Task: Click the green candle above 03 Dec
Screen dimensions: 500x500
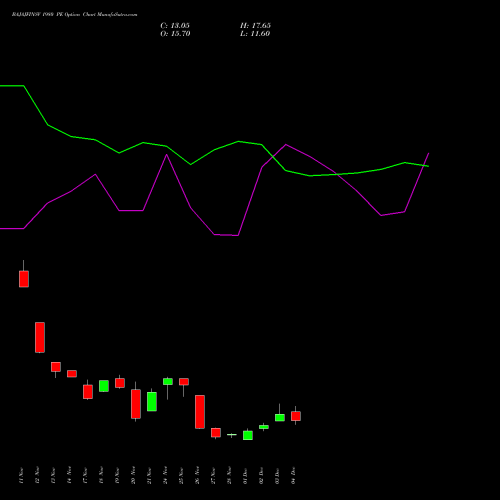Action: [280, 418]
